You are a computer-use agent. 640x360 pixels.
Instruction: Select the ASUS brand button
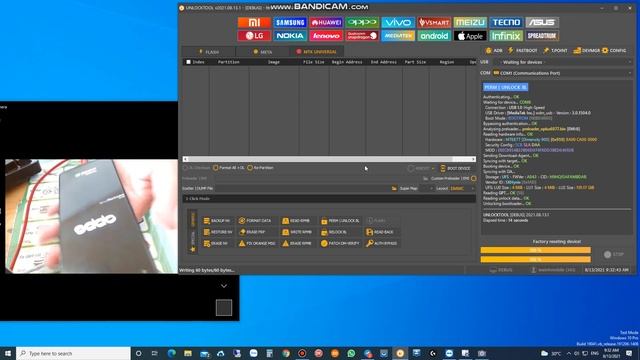pos(542,22)
